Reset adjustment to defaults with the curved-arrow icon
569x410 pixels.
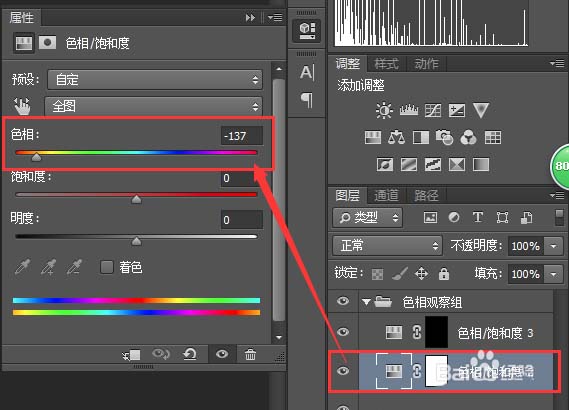(x=189, y=354)
